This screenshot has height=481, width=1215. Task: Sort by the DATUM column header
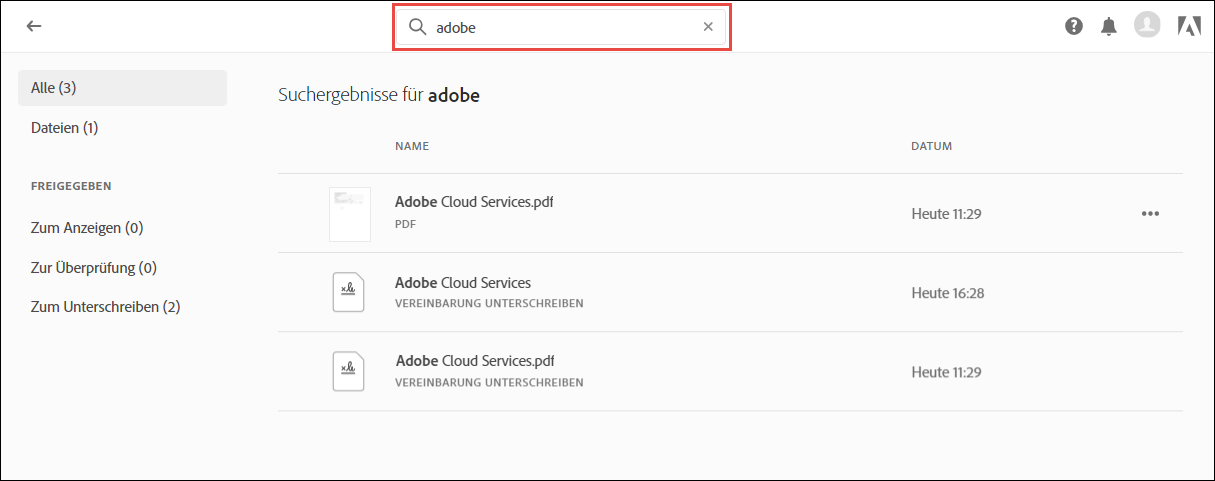tap(931, 146)
